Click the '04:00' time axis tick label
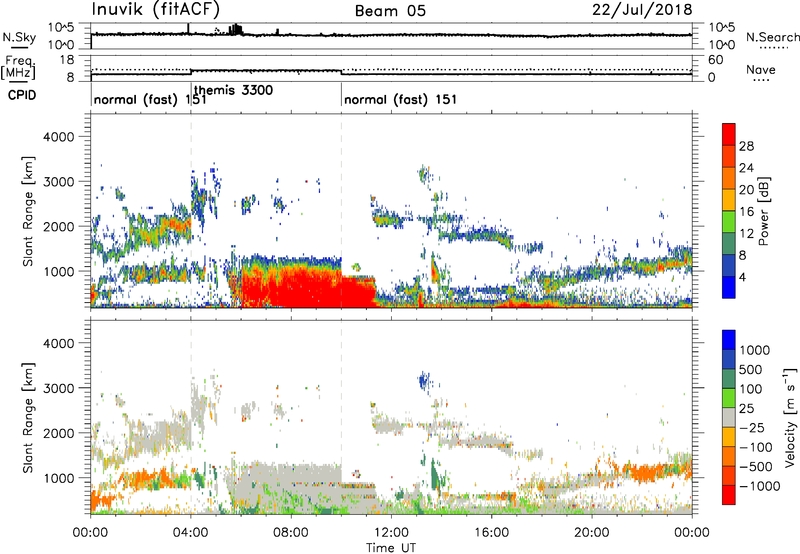800x554 pixels. (x=190, y=533)
